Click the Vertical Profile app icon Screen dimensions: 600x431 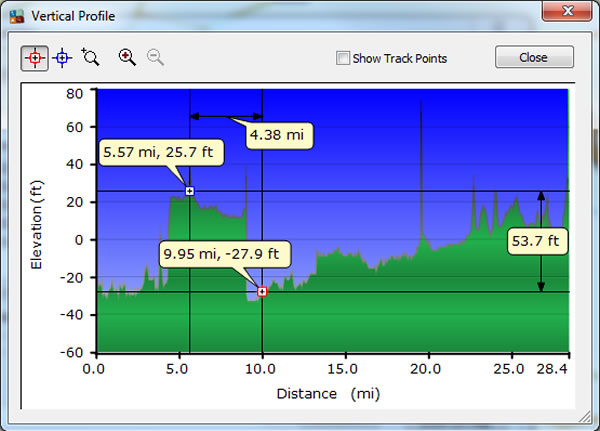[x=17, y=16]
